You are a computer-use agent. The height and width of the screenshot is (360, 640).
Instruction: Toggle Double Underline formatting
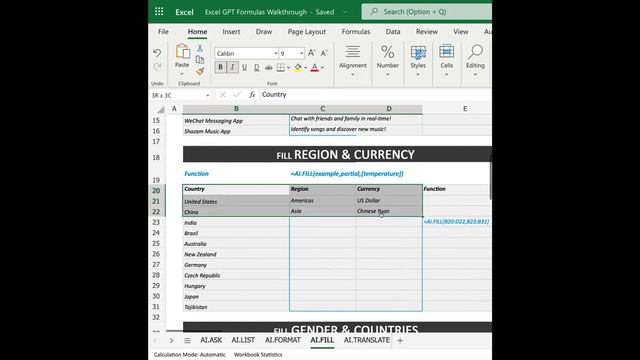coord(256,67)
